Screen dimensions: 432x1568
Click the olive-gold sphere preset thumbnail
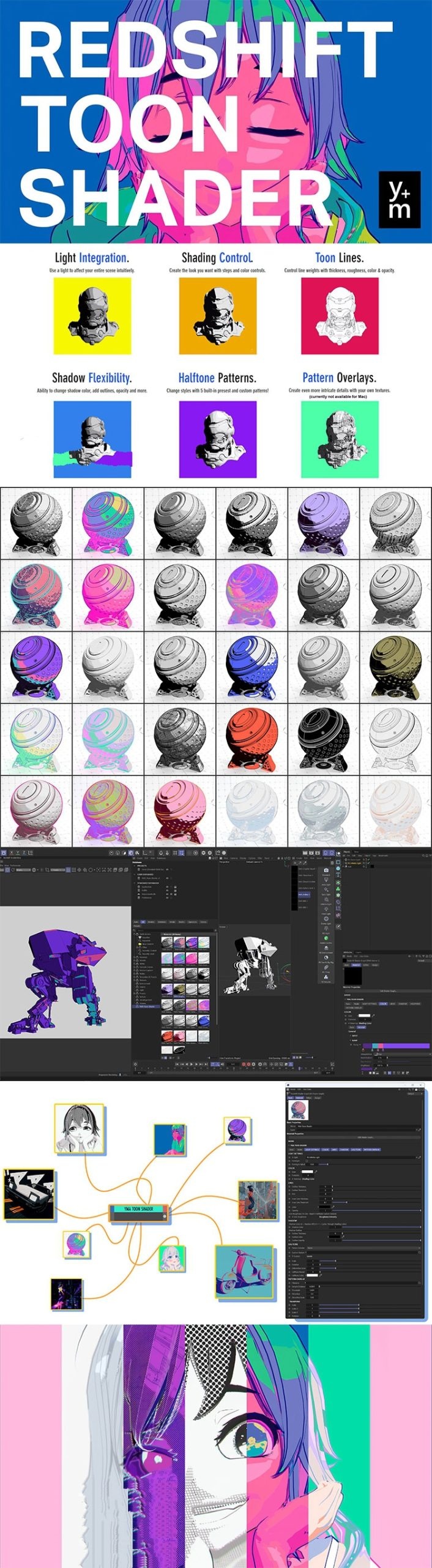click(395, 666)
